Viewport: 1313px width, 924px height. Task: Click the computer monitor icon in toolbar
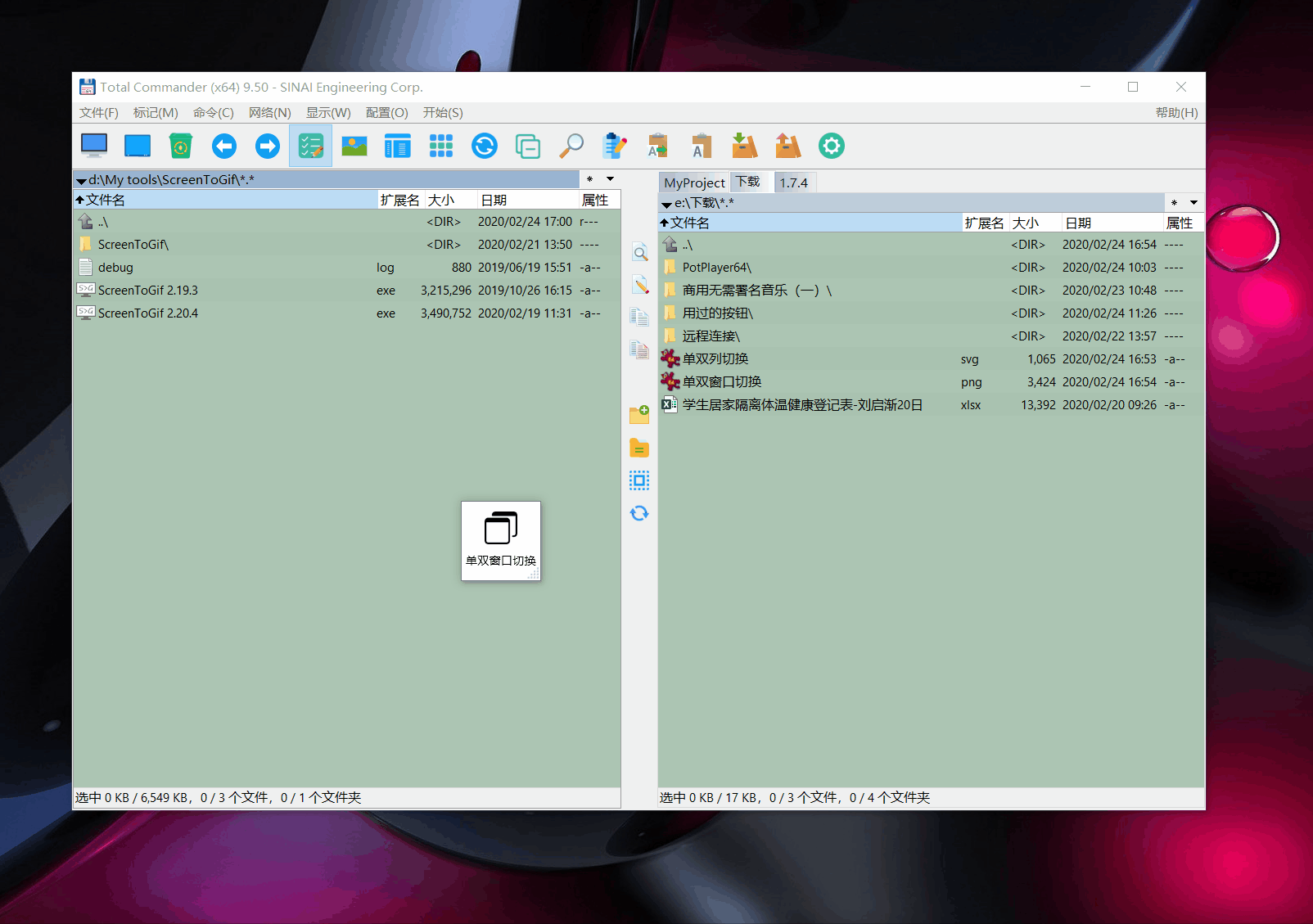pos(94,146)
